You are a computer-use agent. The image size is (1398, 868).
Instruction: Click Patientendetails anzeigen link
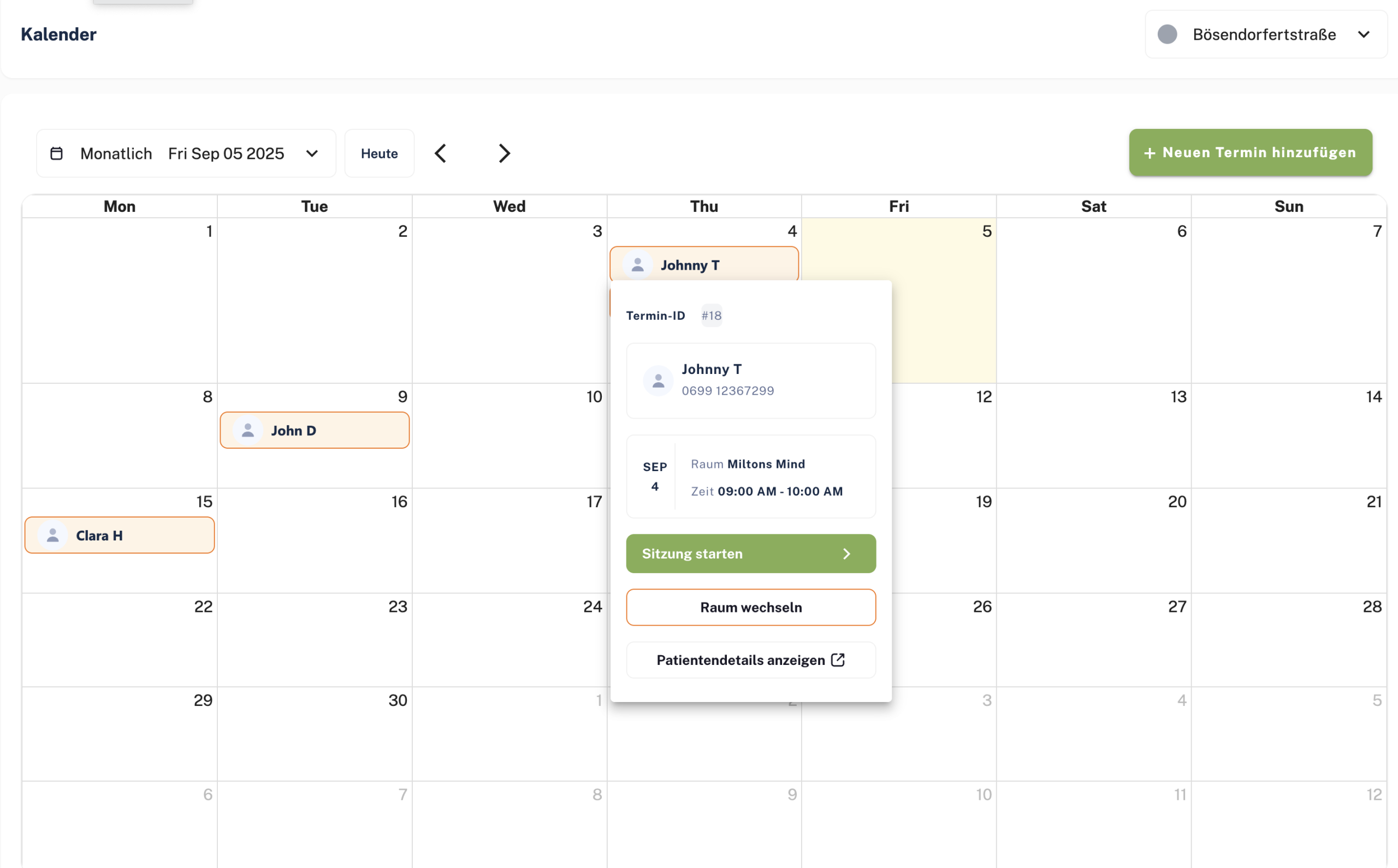[x=751, y=660]
